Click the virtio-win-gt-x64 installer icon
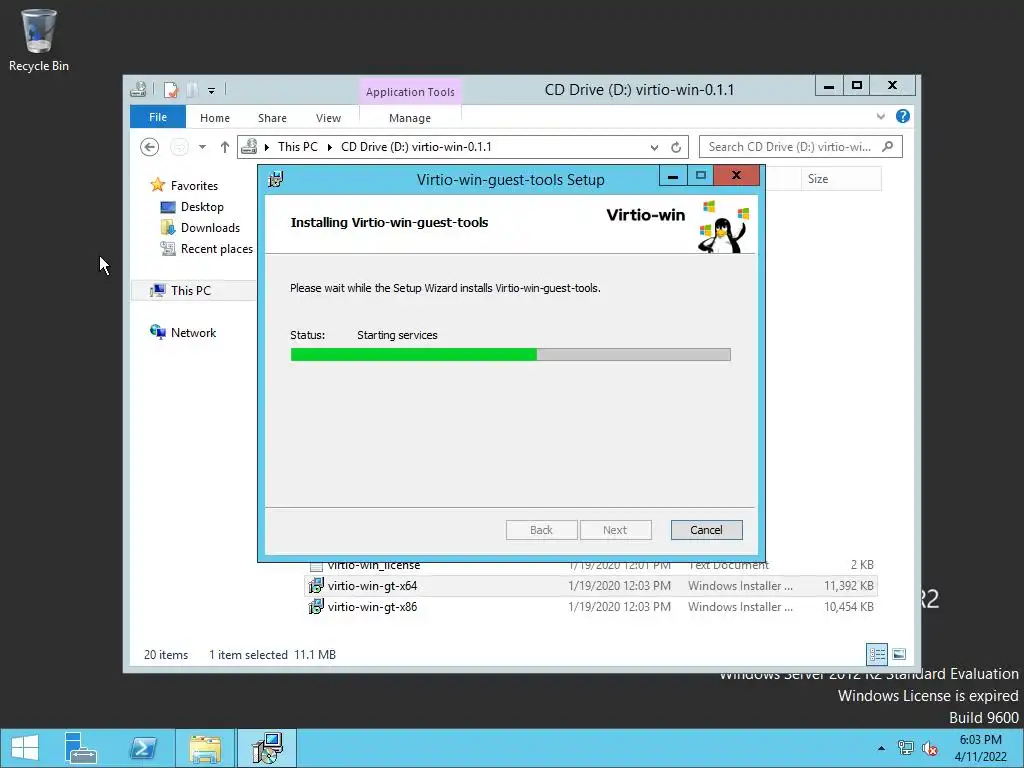The width and height of the screenshot is (1024, 768). point(316,586)
